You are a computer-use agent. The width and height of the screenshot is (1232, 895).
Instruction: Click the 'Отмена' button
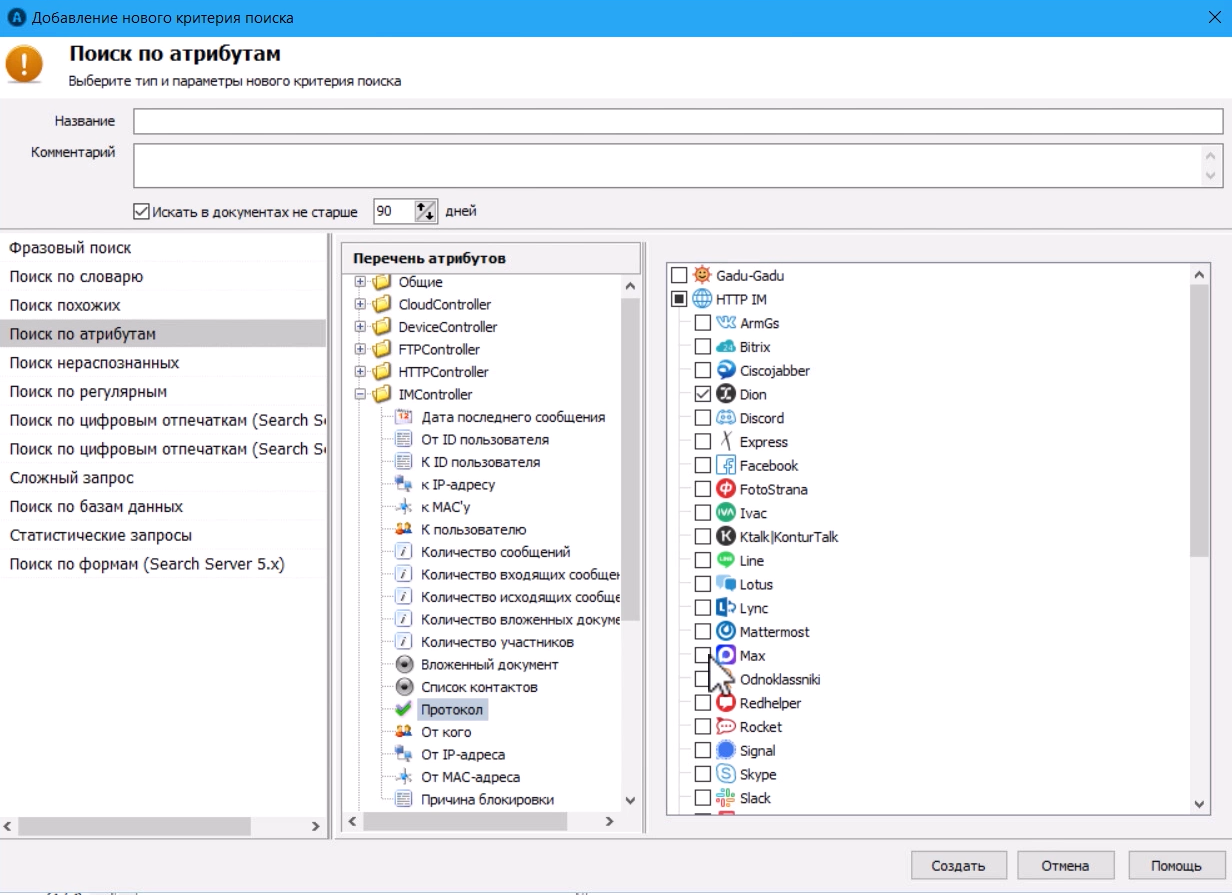pos(1066,865)
